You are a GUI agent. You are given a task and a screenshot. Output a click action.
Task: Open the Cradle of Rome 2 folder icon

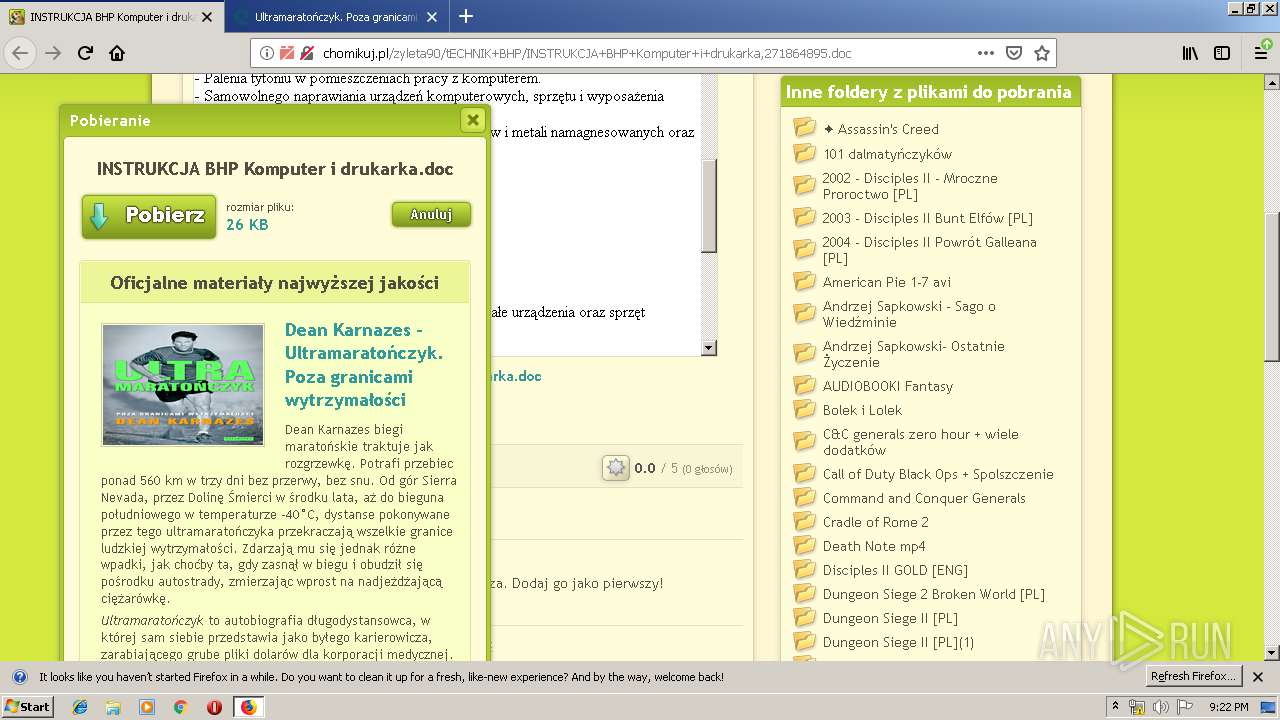tap(805, 521)
